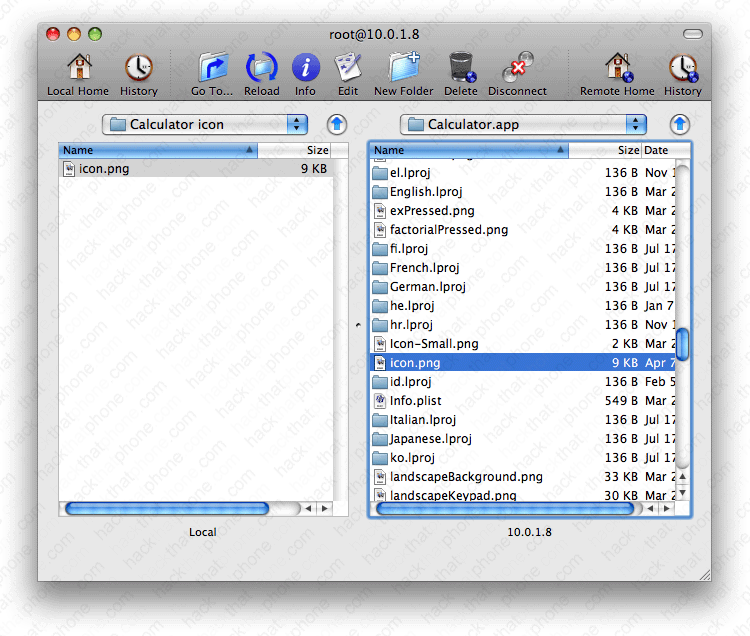Open the Calculator icon local path dropdown
The width and height of the screenshot is (750, 636).
click(x=205, y=124)
